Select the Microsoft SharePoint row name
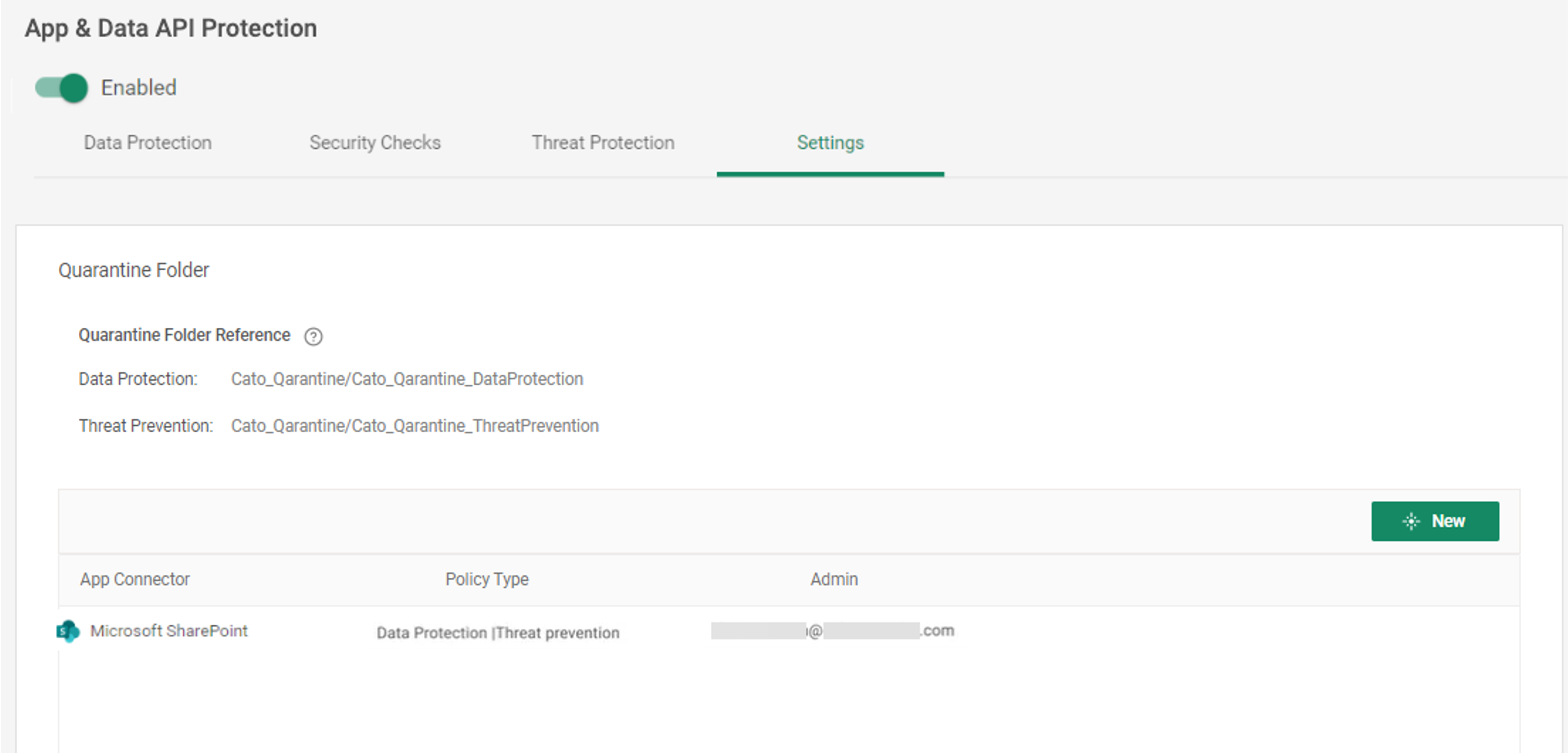The width and height of the screenshot is (1568, 754). pyautogui.click(x=169, y=631)
